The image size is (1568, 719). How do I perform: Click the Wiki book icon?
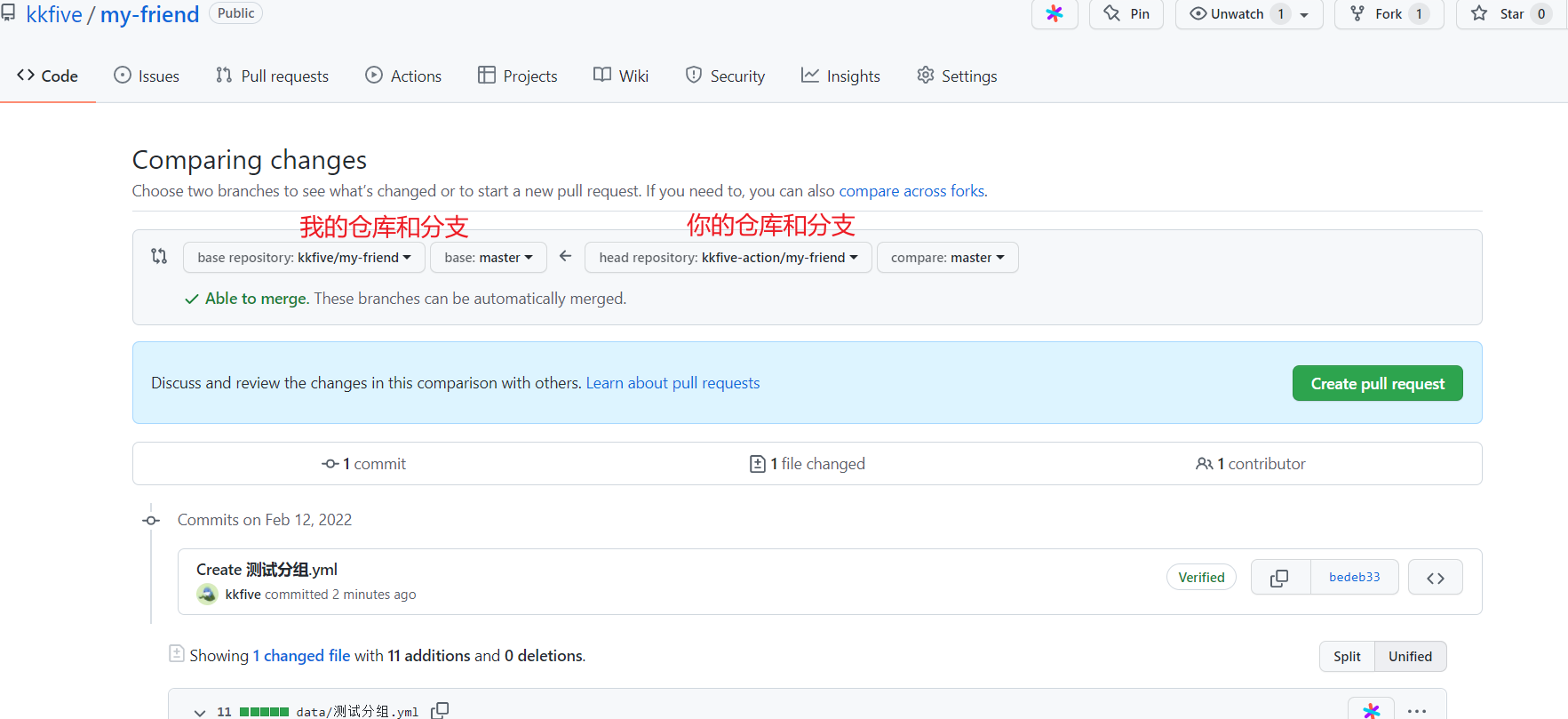[x=602, y=75]
